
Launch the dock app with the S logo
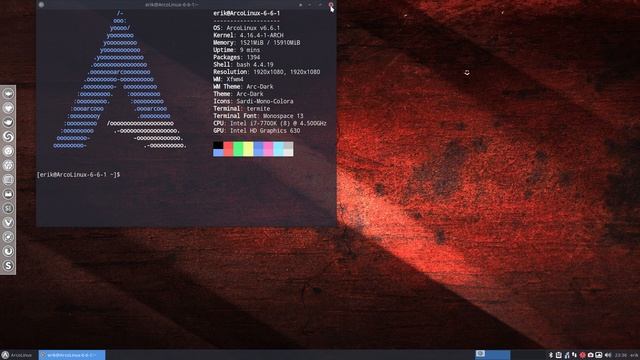click(x=8, y=266)
